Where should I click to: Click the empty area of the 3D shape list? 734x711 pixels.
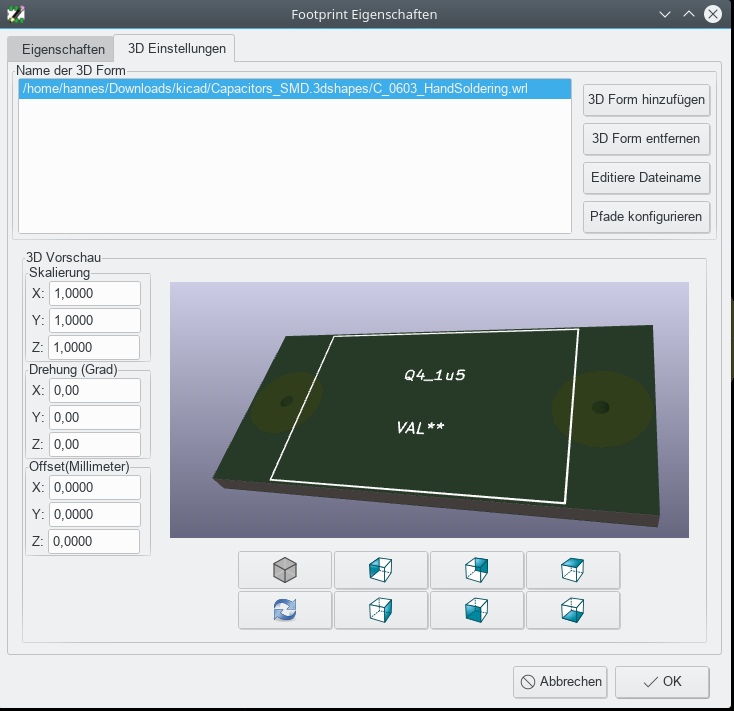[x=295, y=166]
